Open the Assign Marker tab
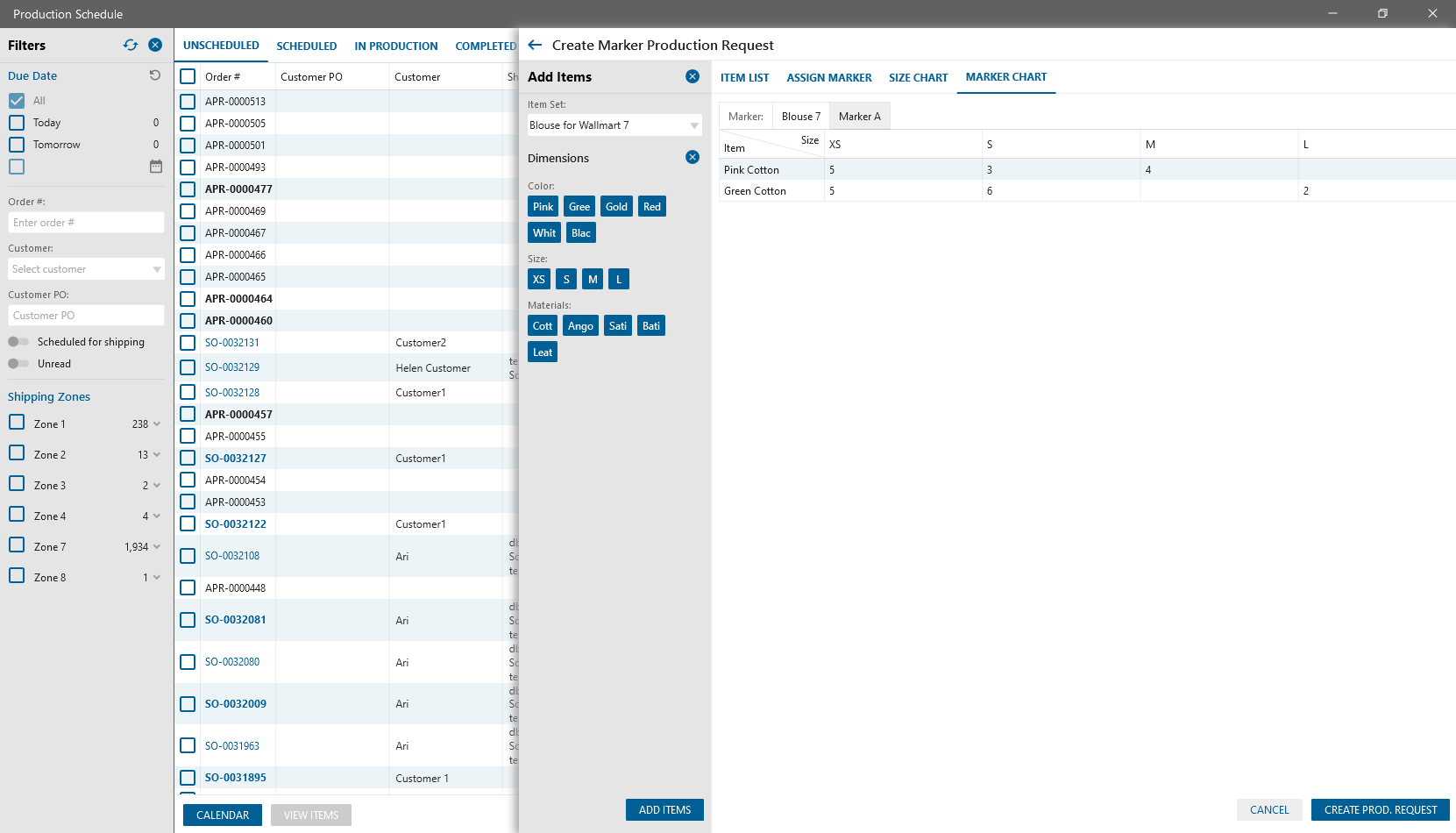Image resolution: width=1456 pixels, height=833 pixels. [x=829, y=78]
